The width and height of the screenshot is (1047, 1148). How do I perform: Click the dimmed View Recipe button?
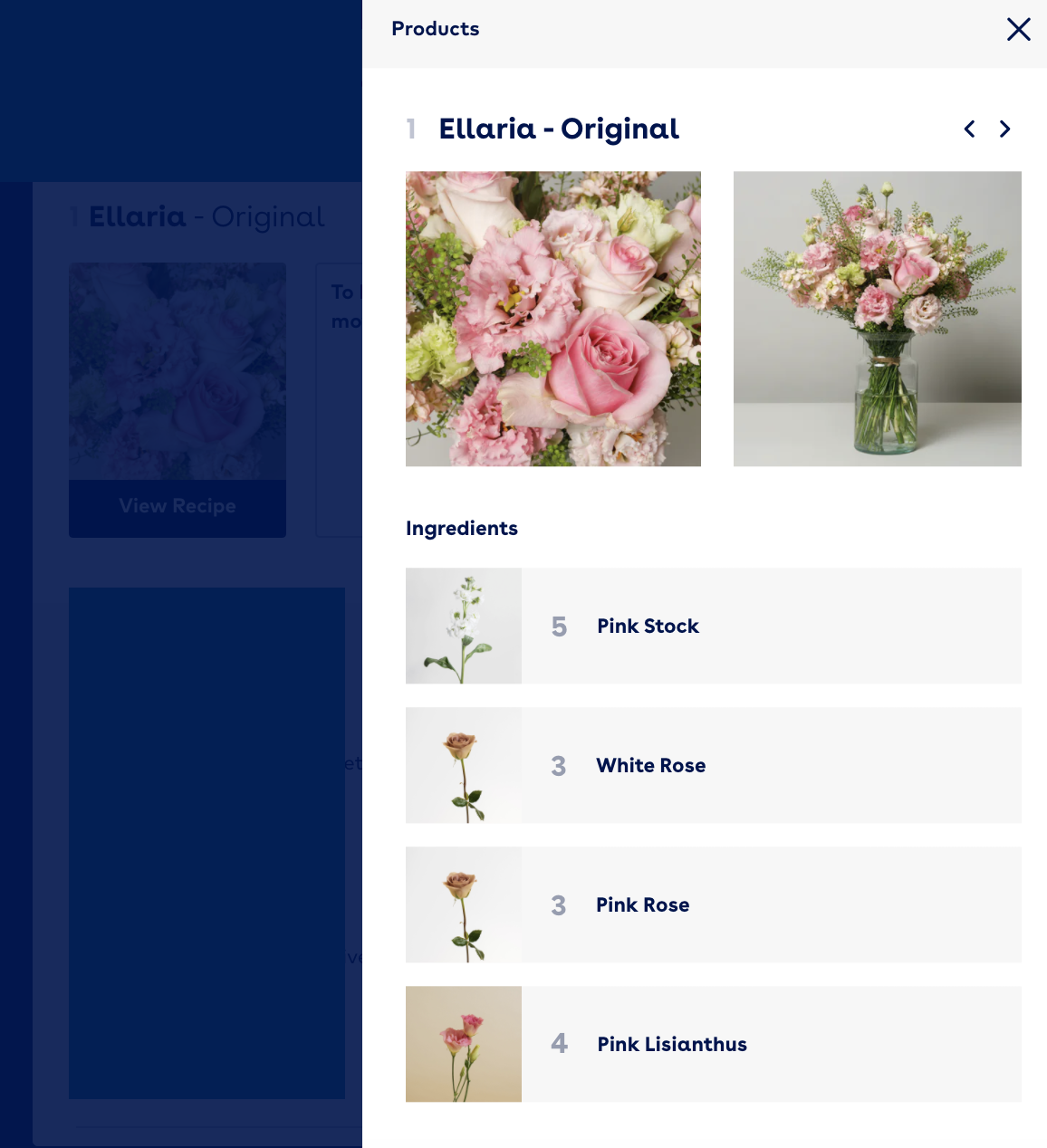click(178, 507)
